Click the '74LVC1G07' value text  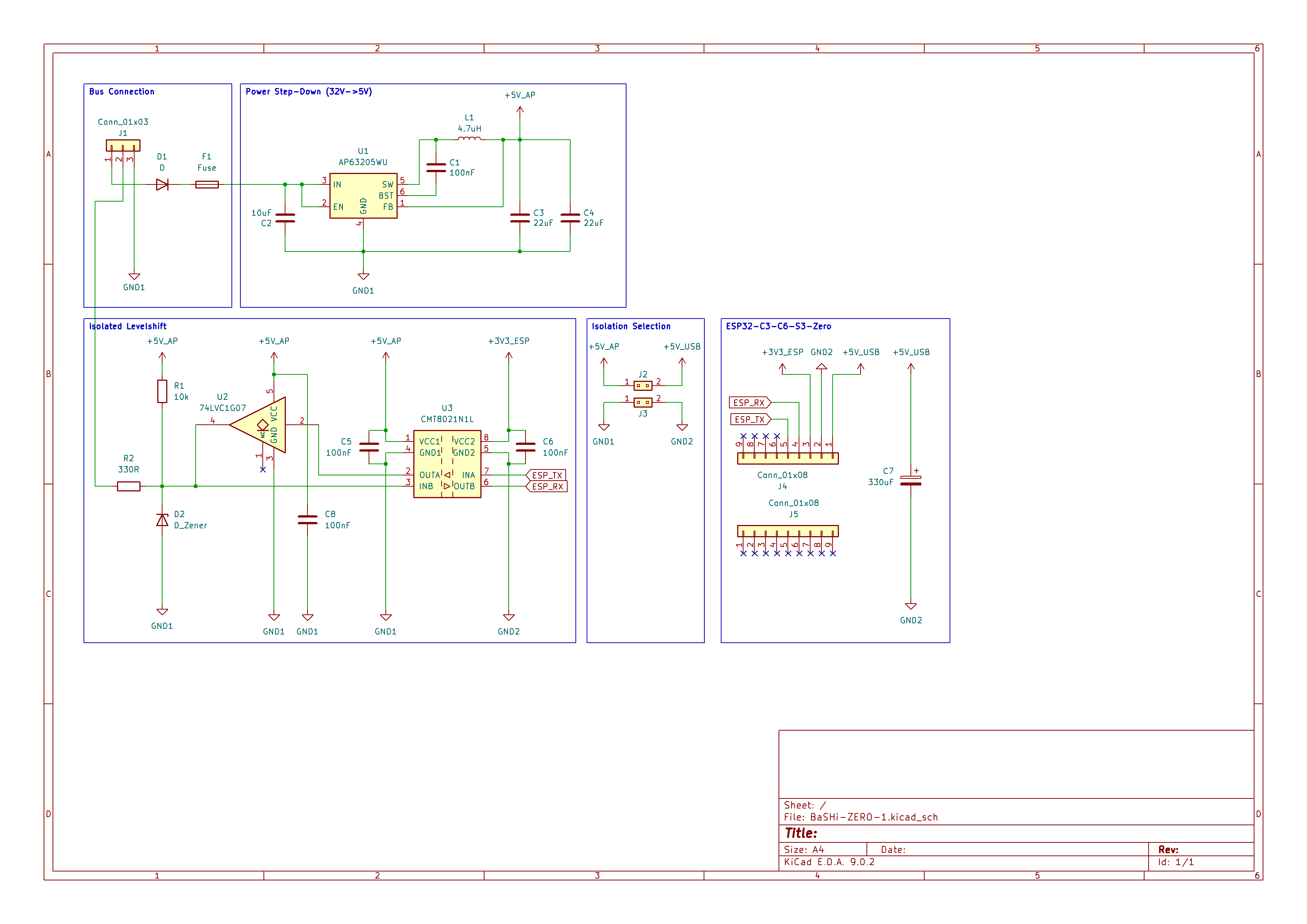tap(222, 408)
